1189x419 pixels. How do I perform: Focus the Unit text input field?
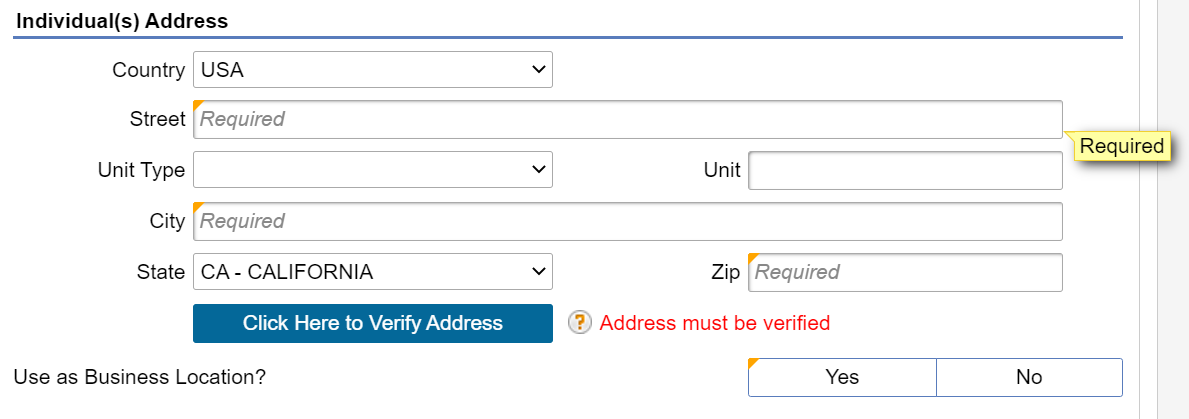[905, 170]
